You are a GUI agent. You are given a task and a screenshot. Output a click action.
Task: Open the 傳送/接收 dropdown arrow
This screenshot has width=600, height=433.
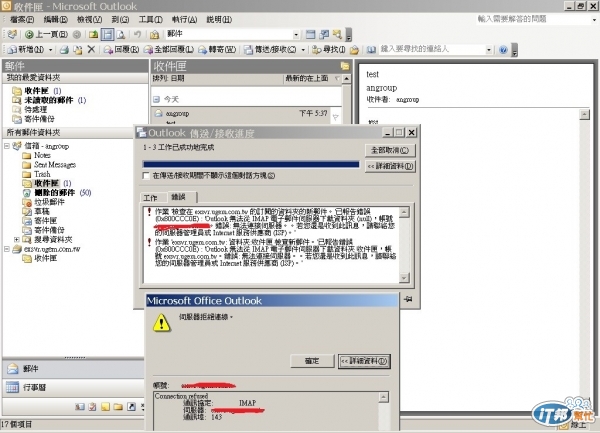[303, 50]
